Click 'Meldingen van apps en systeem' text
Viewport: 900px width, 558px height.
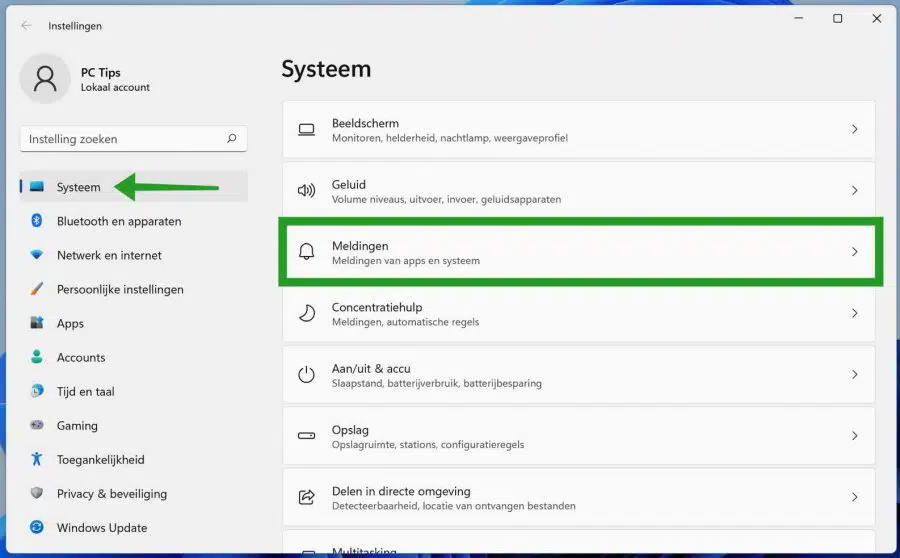tap(406, 261)
